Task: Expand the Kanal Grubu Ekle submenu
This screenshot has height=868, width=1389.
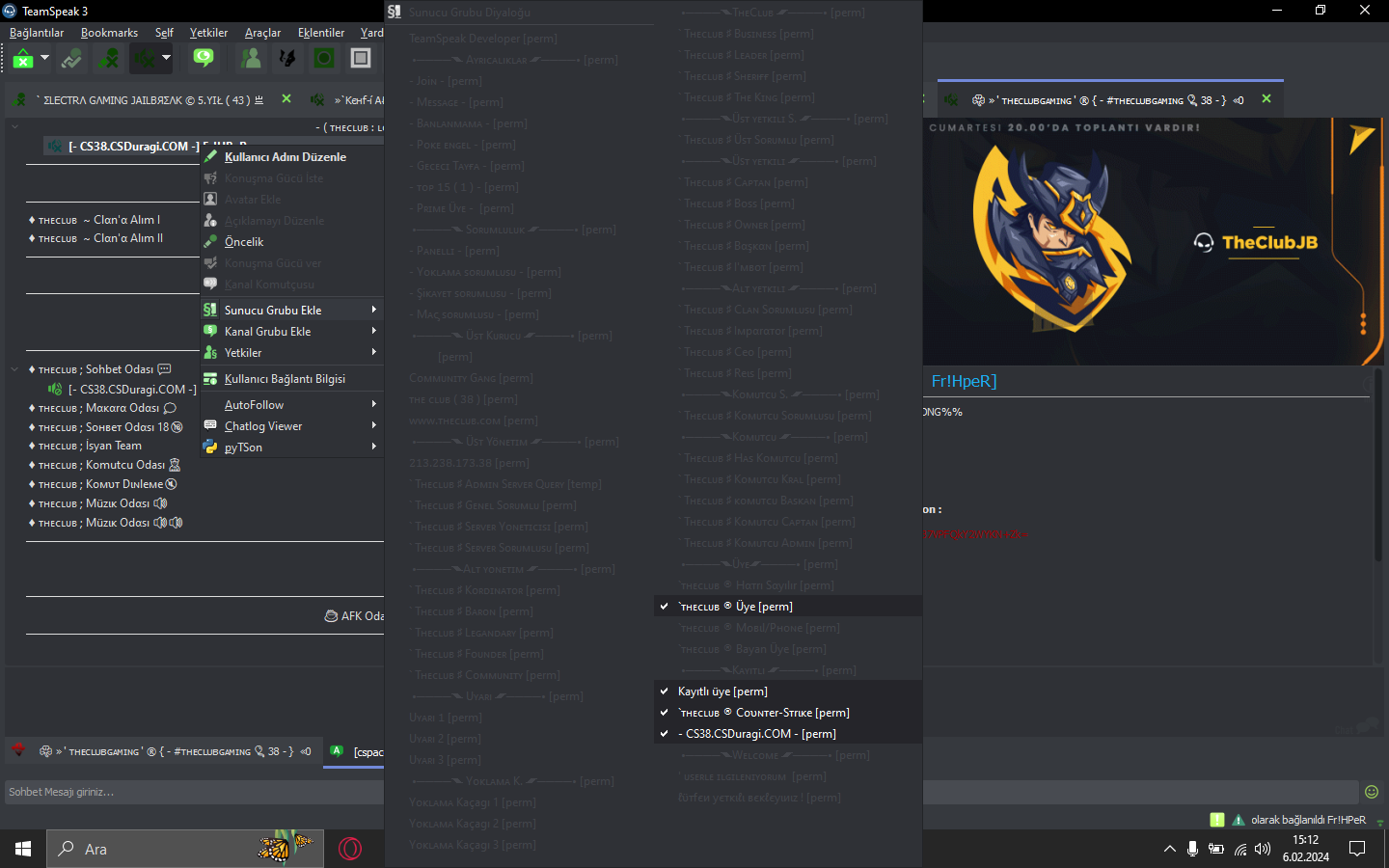Action: pyautogui.click(x=292, y=331)
